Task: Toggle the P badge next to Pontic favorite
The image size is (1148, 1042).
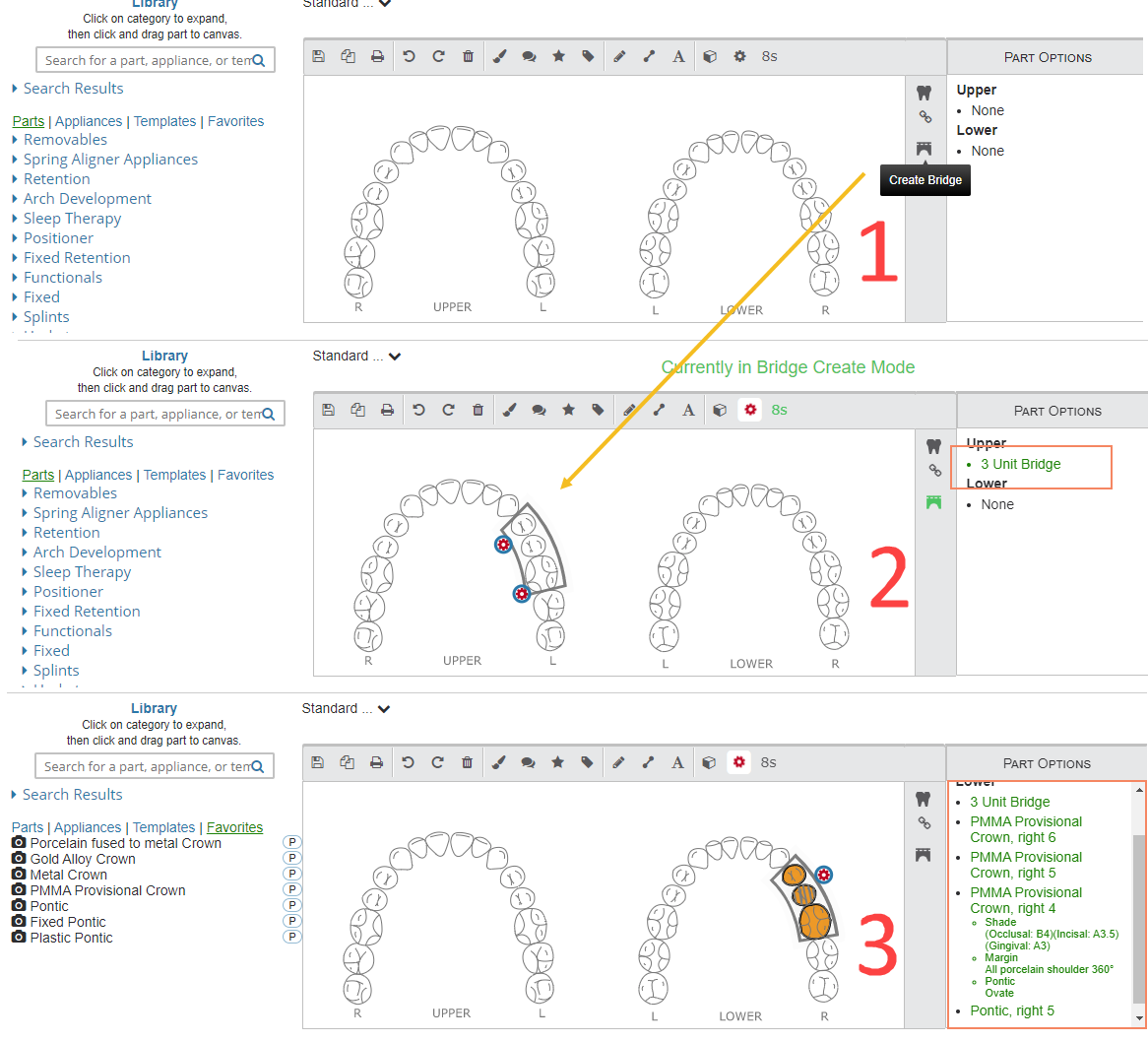Action: 291,905
